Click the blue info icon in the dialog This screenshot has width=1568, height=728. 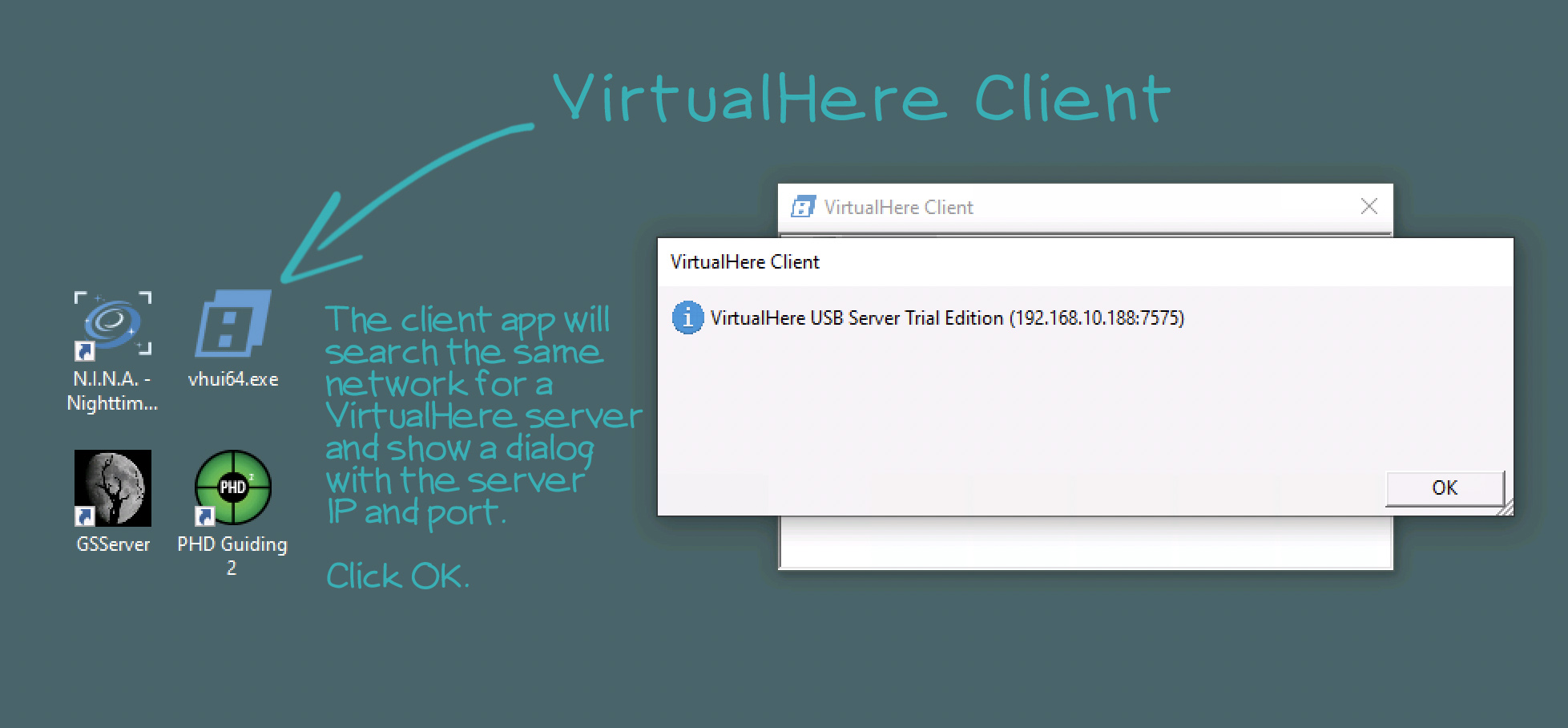(687, 317)
